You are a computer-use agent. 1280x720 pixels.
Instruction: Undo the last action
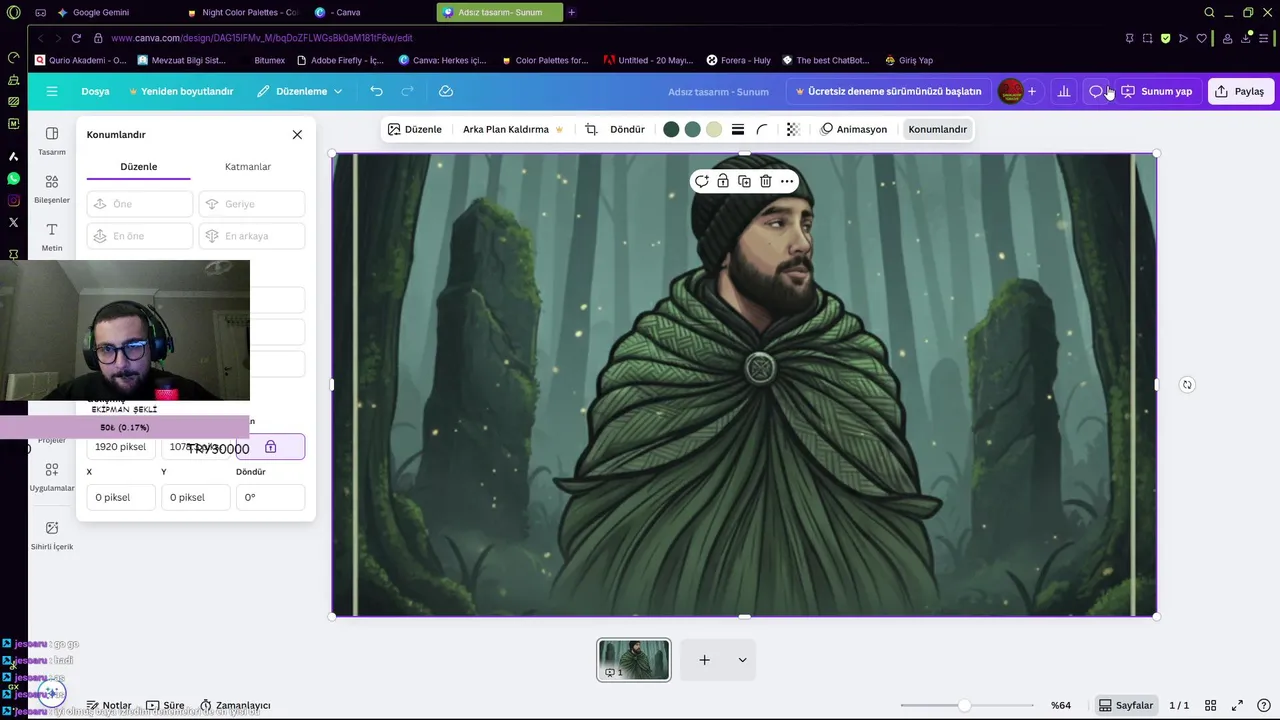coord(376,91)
